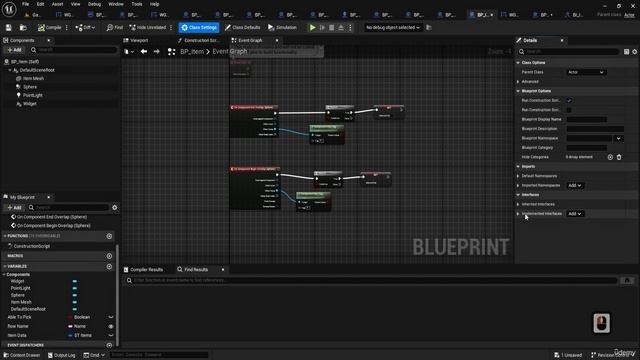Open Class Defaults
This screenshot has height=360, width=640.
tap(242, 27)
